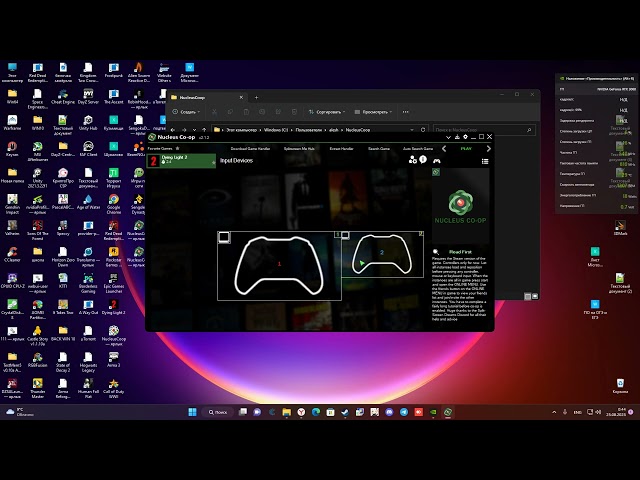Click the download icon in Nucleus title bar

(457, 137)
